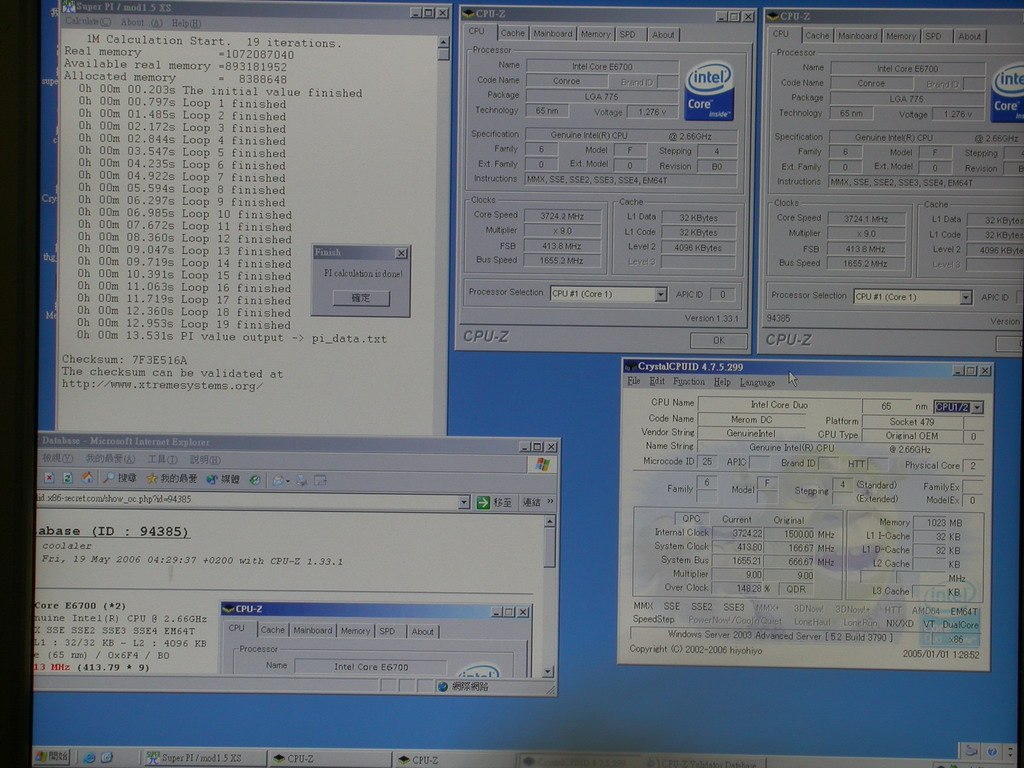The width and height of the screenshot is (1024, 768).
Task: Open Processor Selection dropdown in first CPU-Z window
Action: point(660,295)
